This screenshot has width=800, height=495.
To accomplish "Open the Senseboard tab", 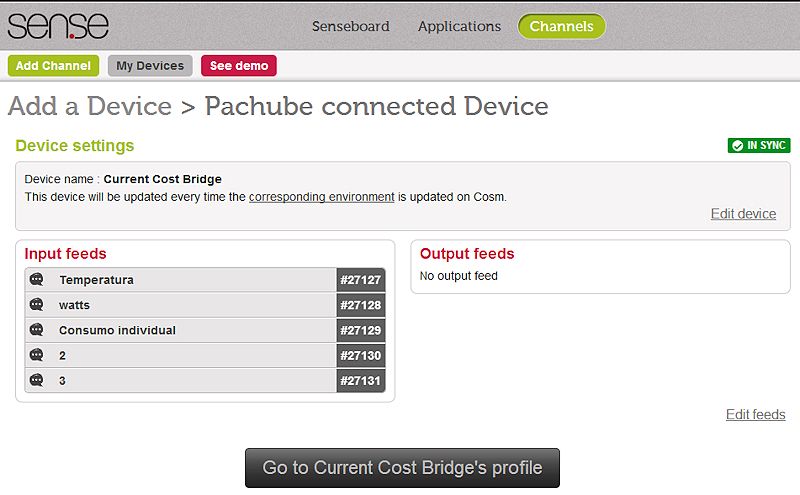I will click(x=351, y=26).
